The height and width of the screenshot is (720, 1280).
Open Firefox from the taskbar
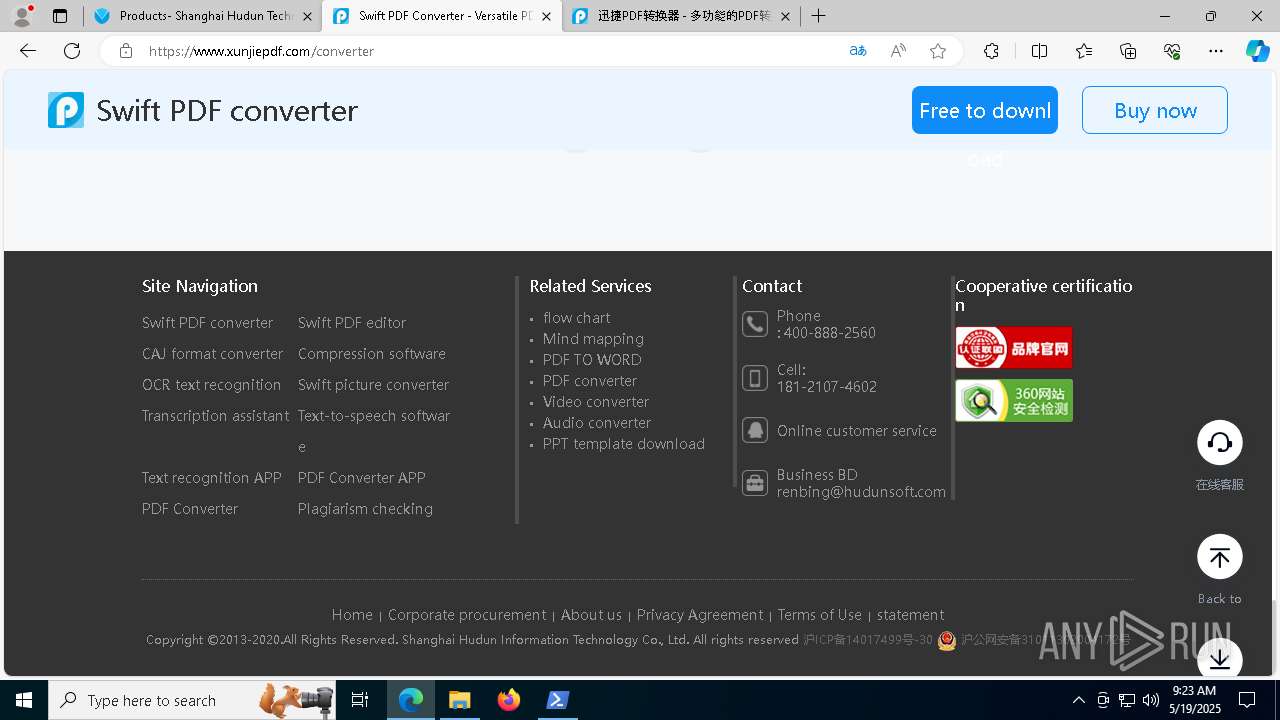click(509, 700)
